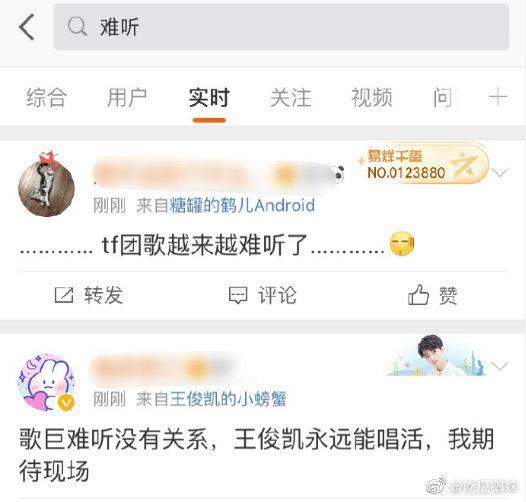Like the first post with thumbs-up
The height and width of the screenshot is (502, 526).
pos(418,295)
